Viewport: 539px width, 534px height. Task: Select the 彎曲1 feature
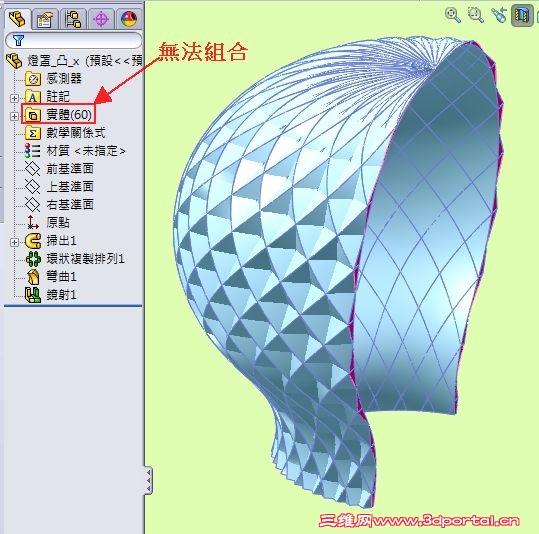(x=61, y=277)
